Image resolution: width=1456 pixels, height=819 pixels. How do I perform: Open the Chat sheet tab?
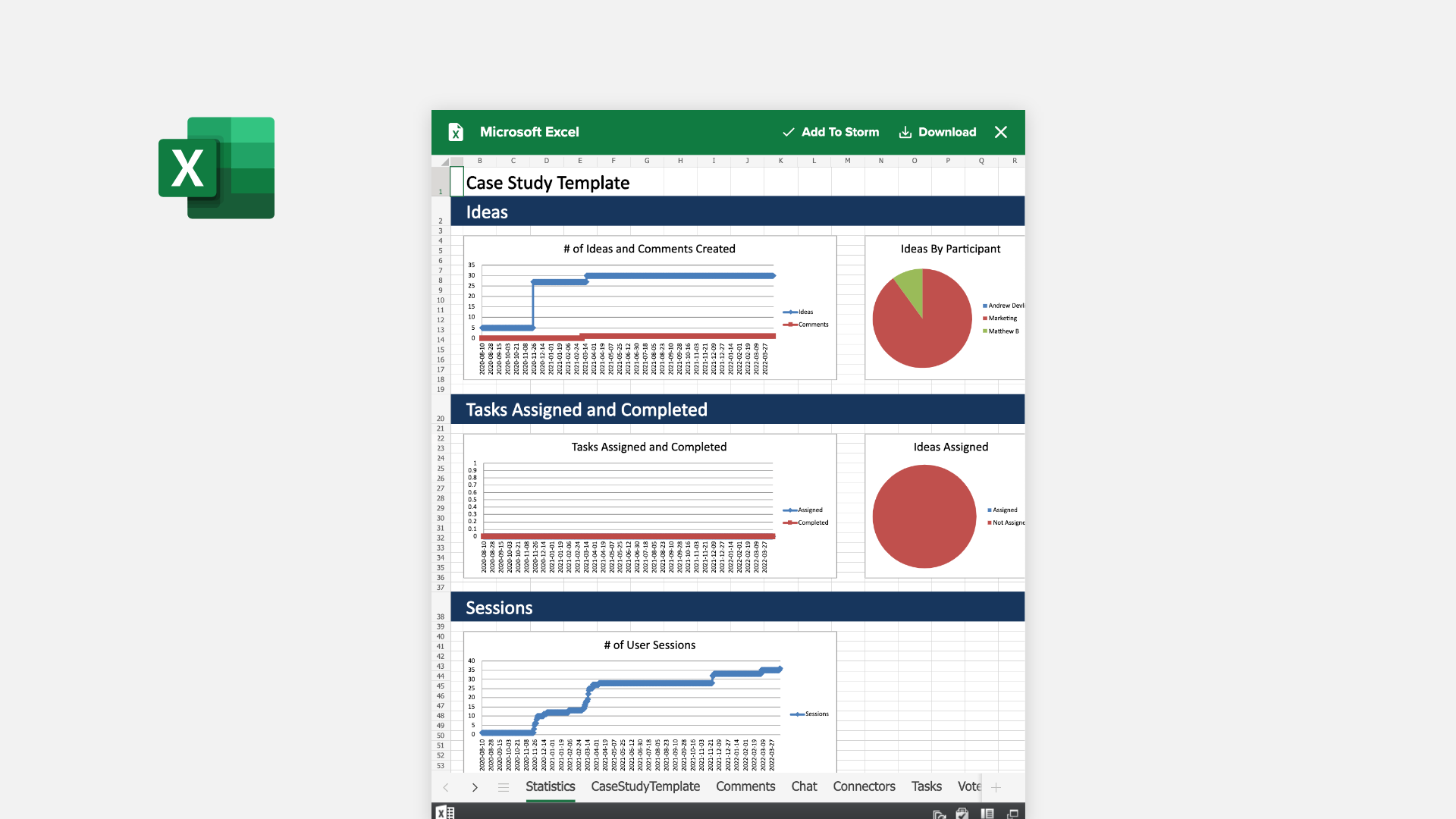(x=804, y=786)
